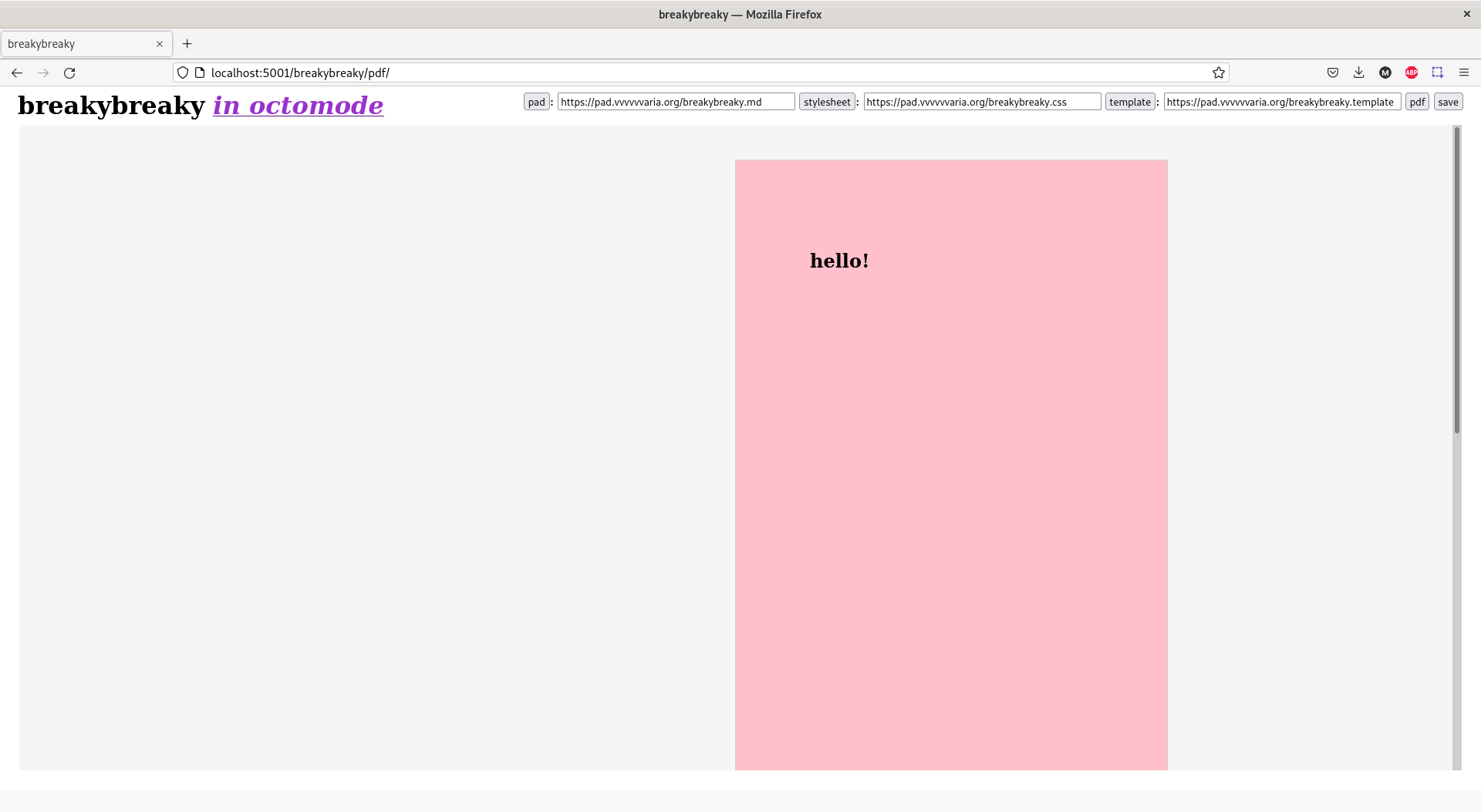This screenshot has height=812, width=1481.
Task: Open the Firefox hamburger application menu
Action: (x=1464, y=72)
